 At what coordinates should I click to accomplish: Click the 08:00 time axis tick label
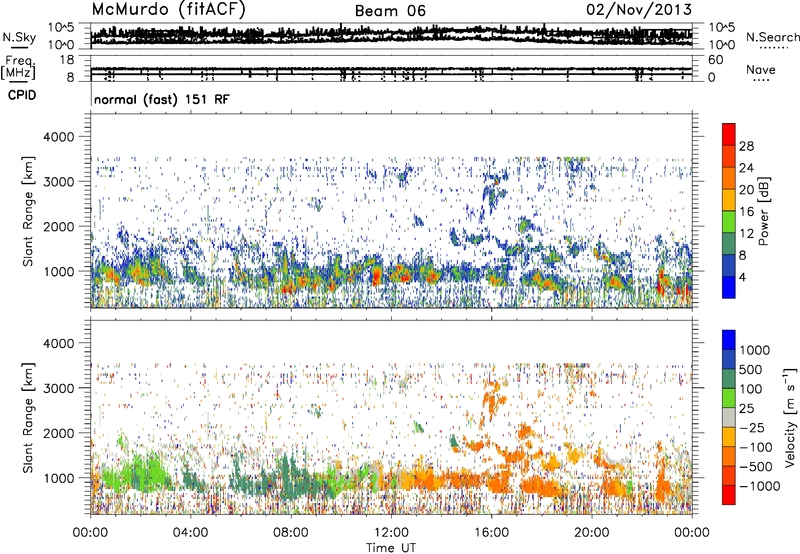tap(290, 533)
